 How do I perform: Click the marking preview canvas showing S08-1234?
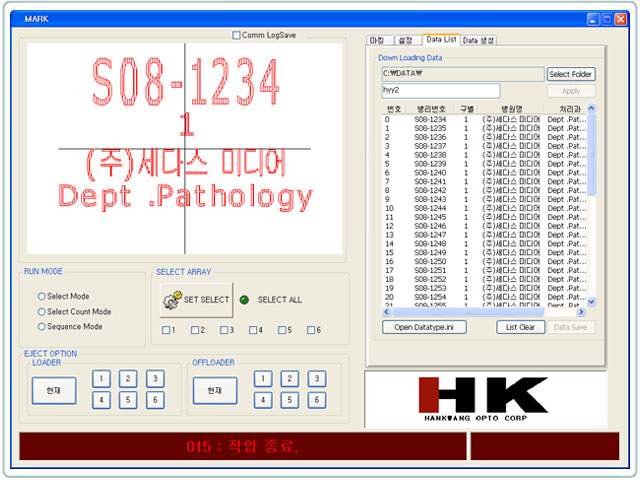tap(184, 149)
